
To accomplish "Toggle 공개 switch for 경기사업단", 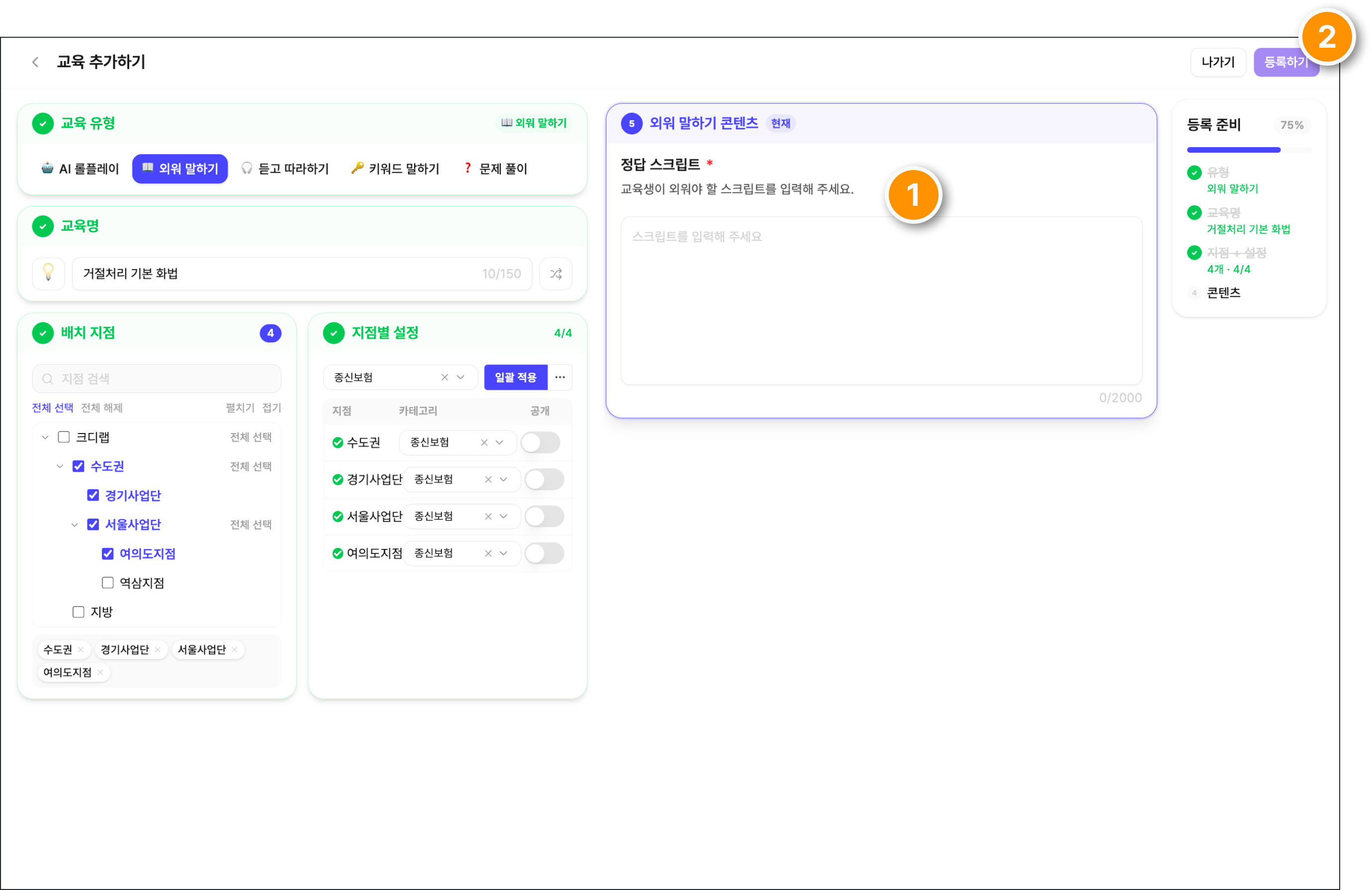I will coord(545,479).
